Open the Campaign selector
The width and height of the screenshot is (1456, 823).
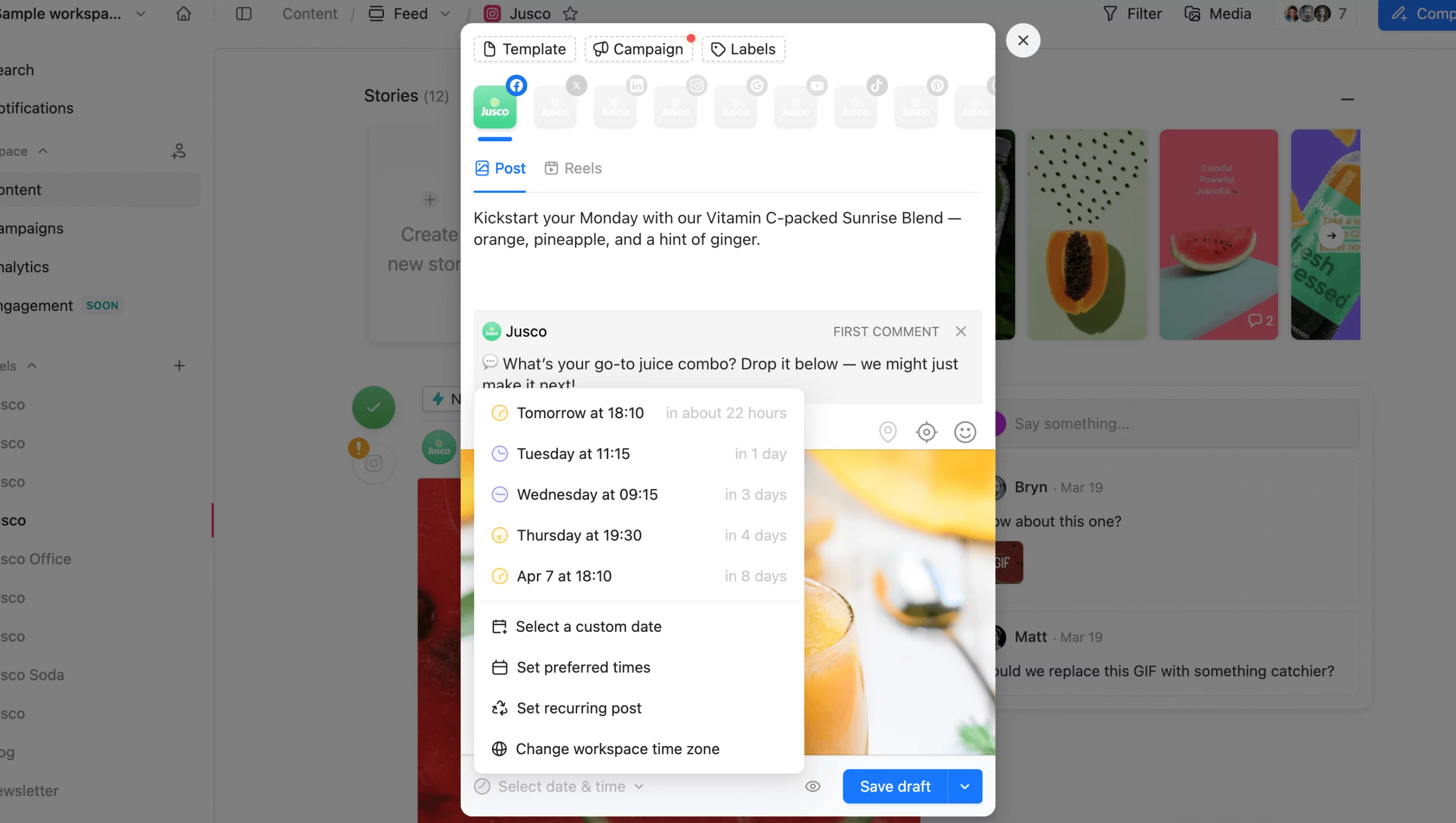639,49
